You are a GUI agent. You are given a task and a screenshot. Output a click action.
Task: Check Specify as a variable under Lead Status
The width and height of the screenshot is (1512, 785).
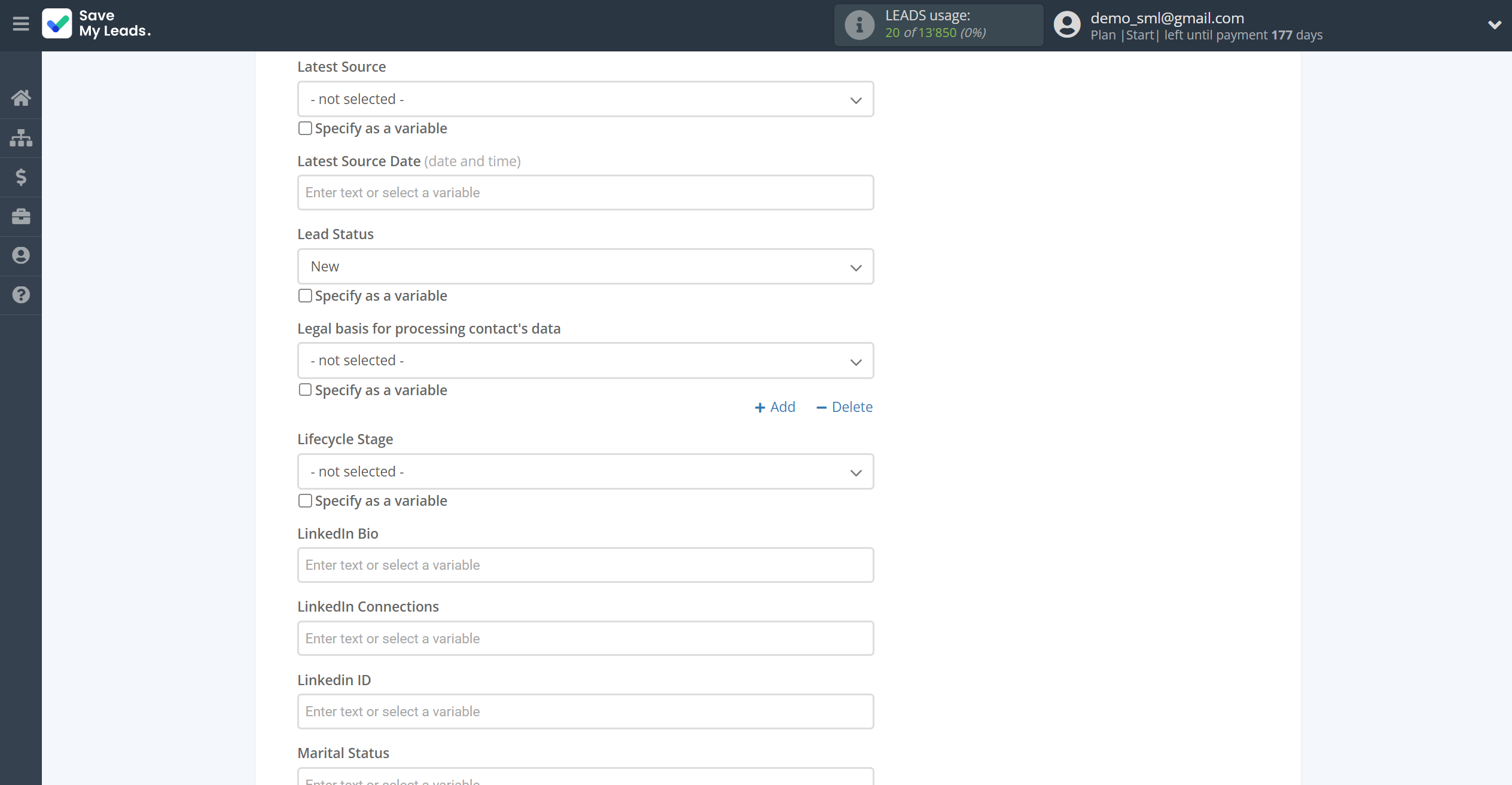305,296
